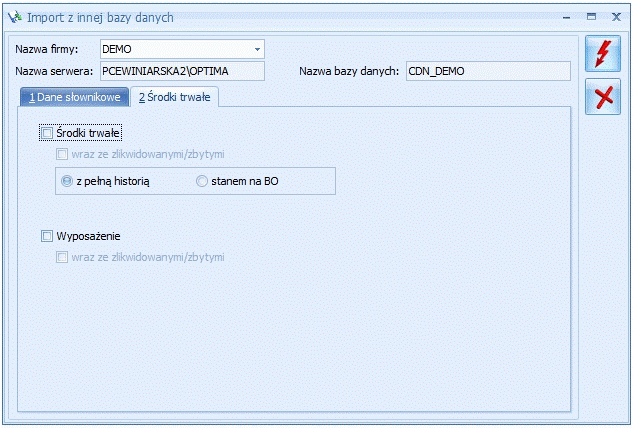Maximize the import window
The width and height of the screenshot is (633, 428).
591,17
